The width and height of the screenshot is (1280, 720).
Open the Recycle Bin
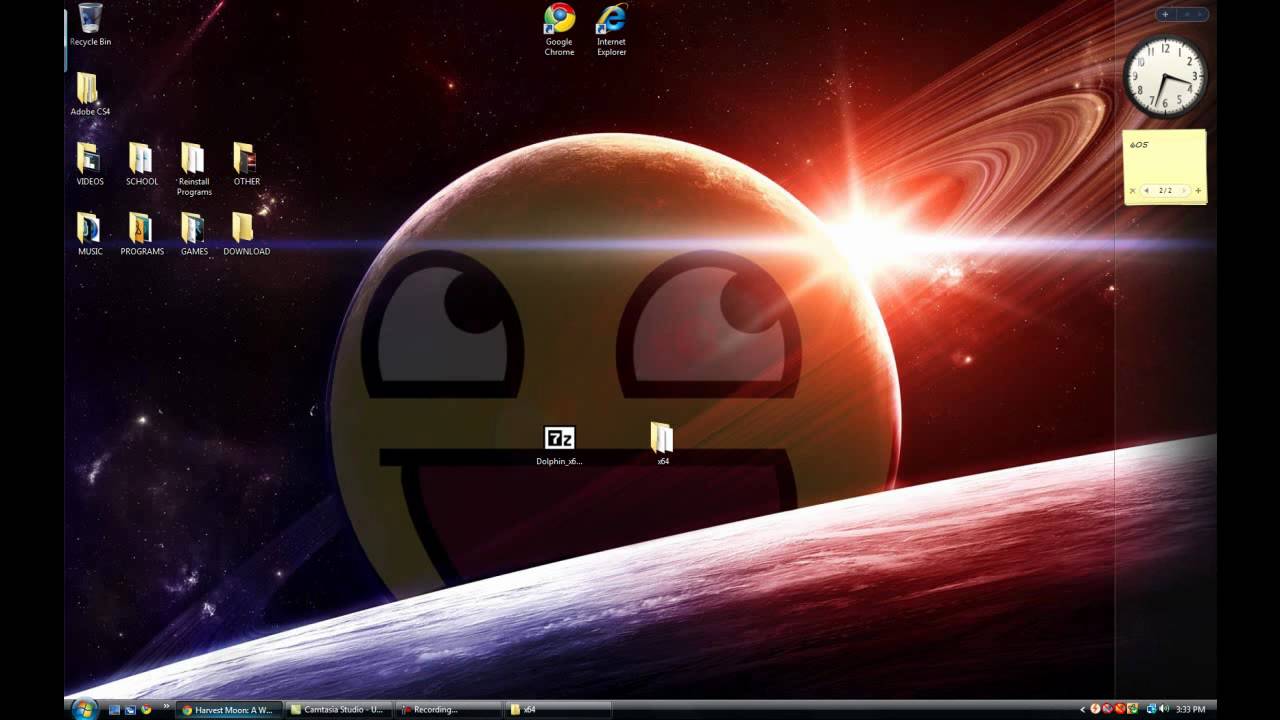click(x=90, y=21)
